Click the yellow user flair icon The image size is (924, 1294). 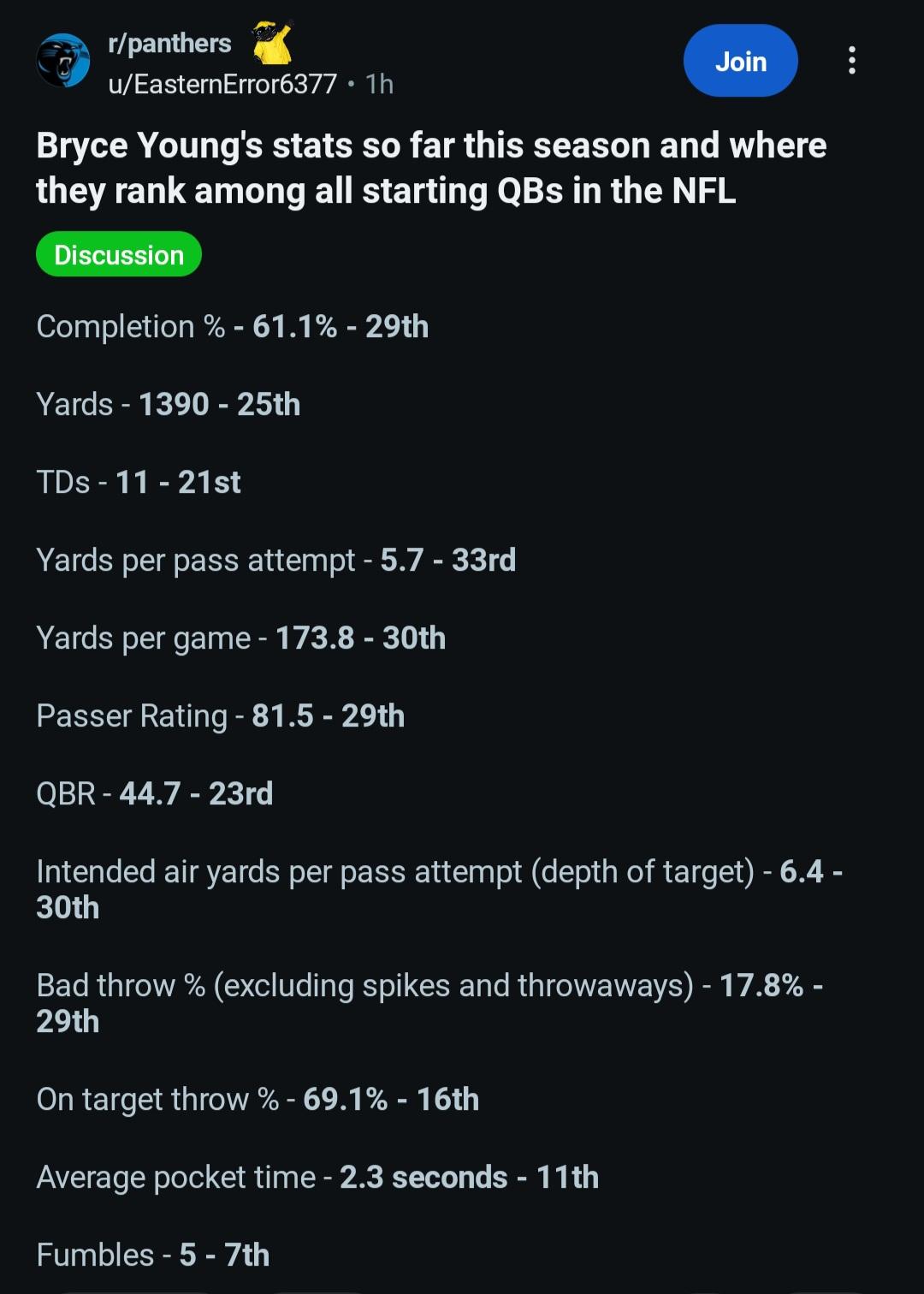(x=273, y=43)
